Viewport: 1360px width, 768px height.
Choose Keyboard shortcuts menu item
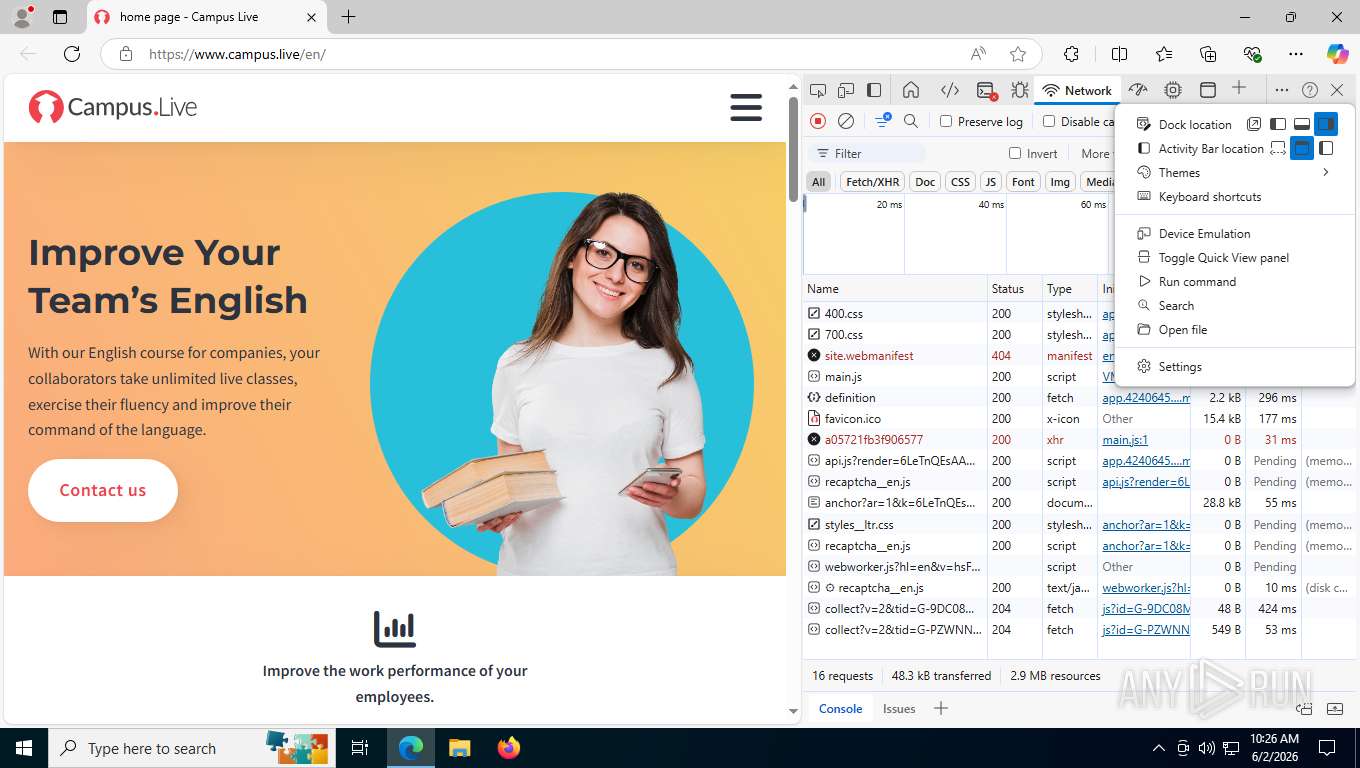tap(1235, 196)
